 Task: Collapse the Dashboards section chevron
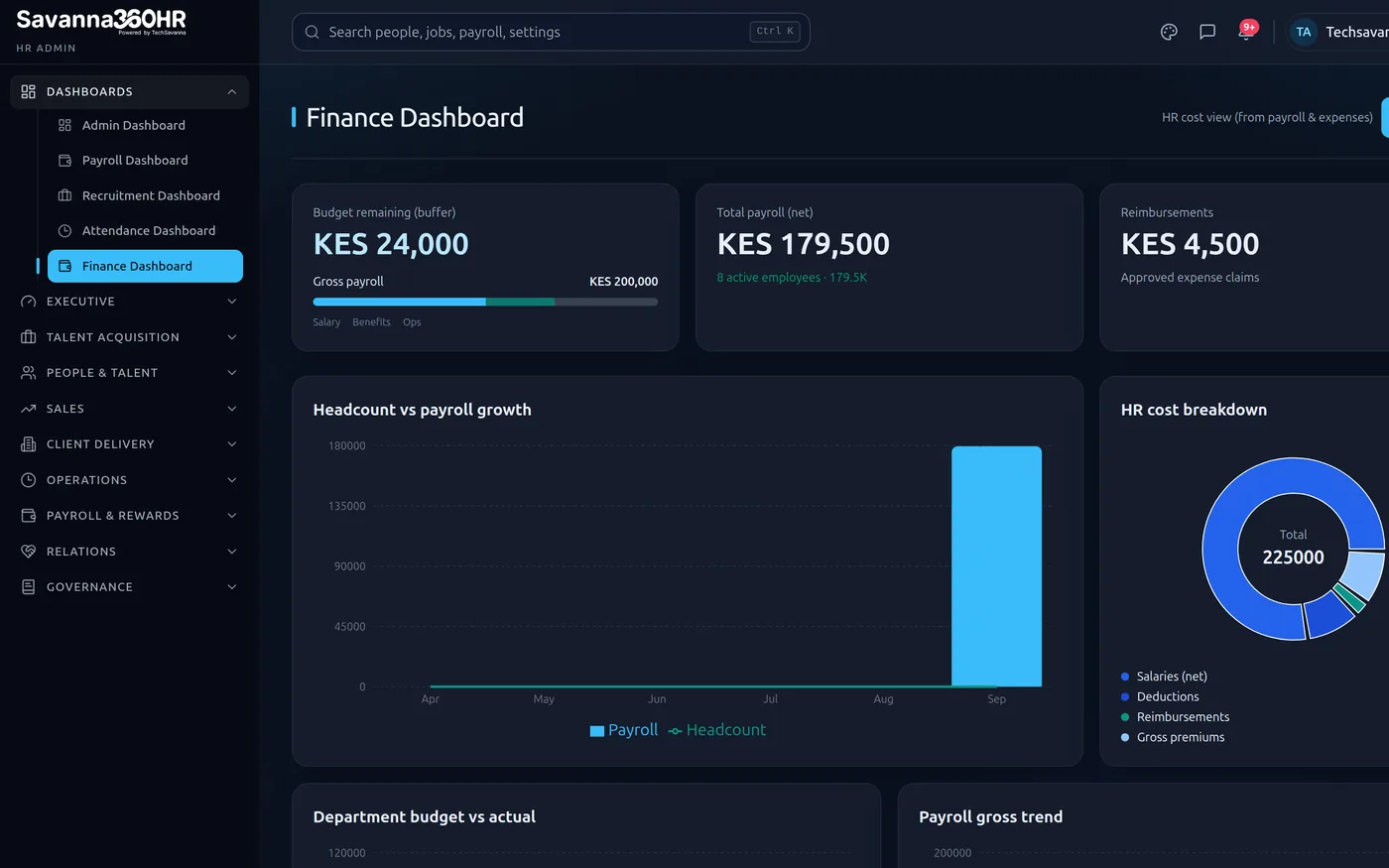(231, 91)
